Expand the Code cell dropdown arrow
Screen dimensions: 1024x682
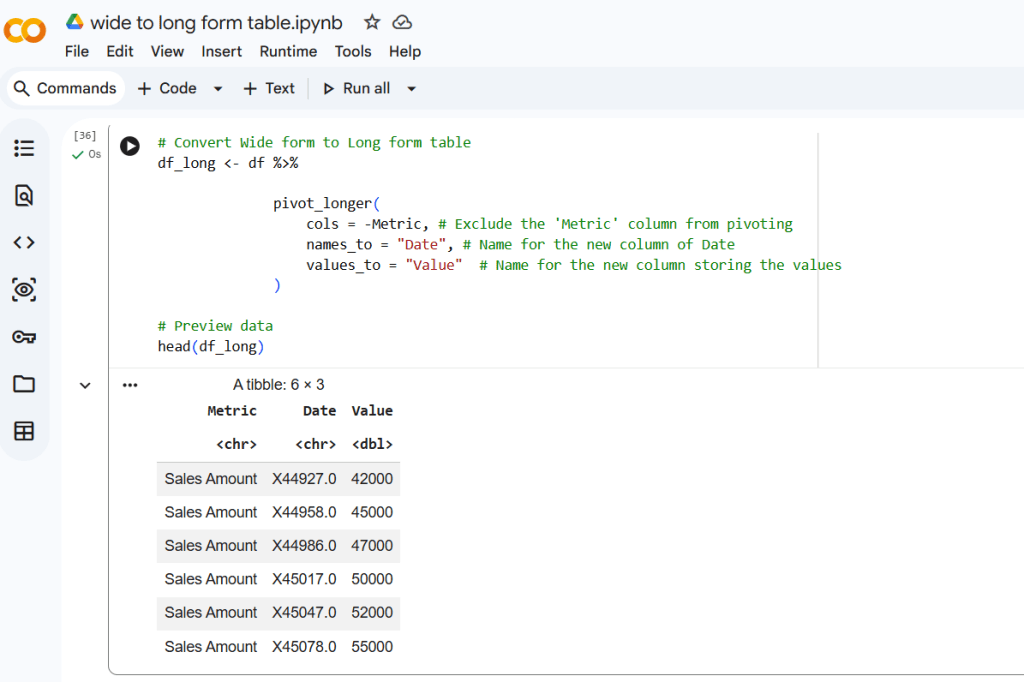point(218,89)
